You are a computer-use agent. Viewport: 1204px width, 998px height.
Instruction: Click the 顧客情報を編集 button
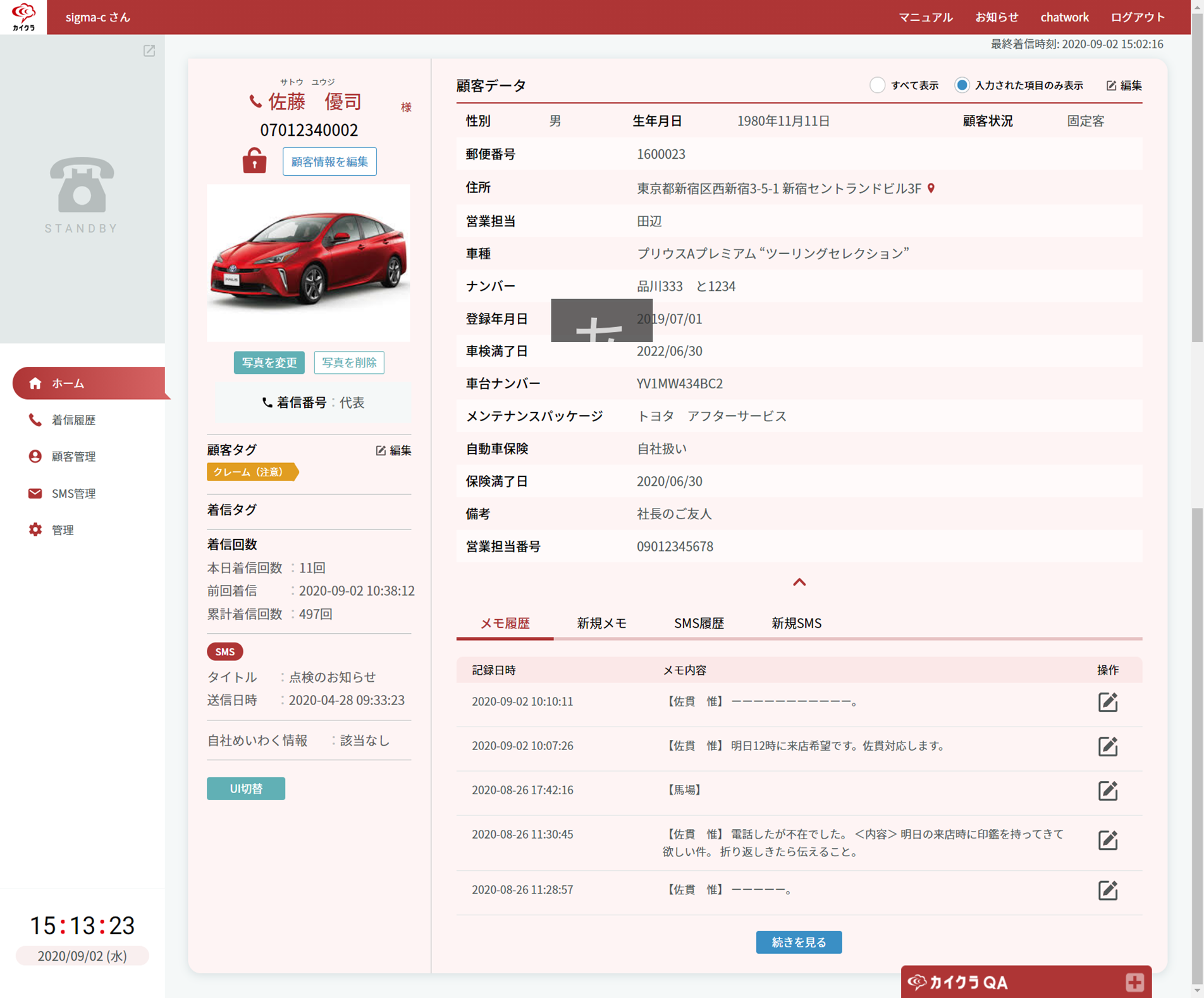pos(329,162)
